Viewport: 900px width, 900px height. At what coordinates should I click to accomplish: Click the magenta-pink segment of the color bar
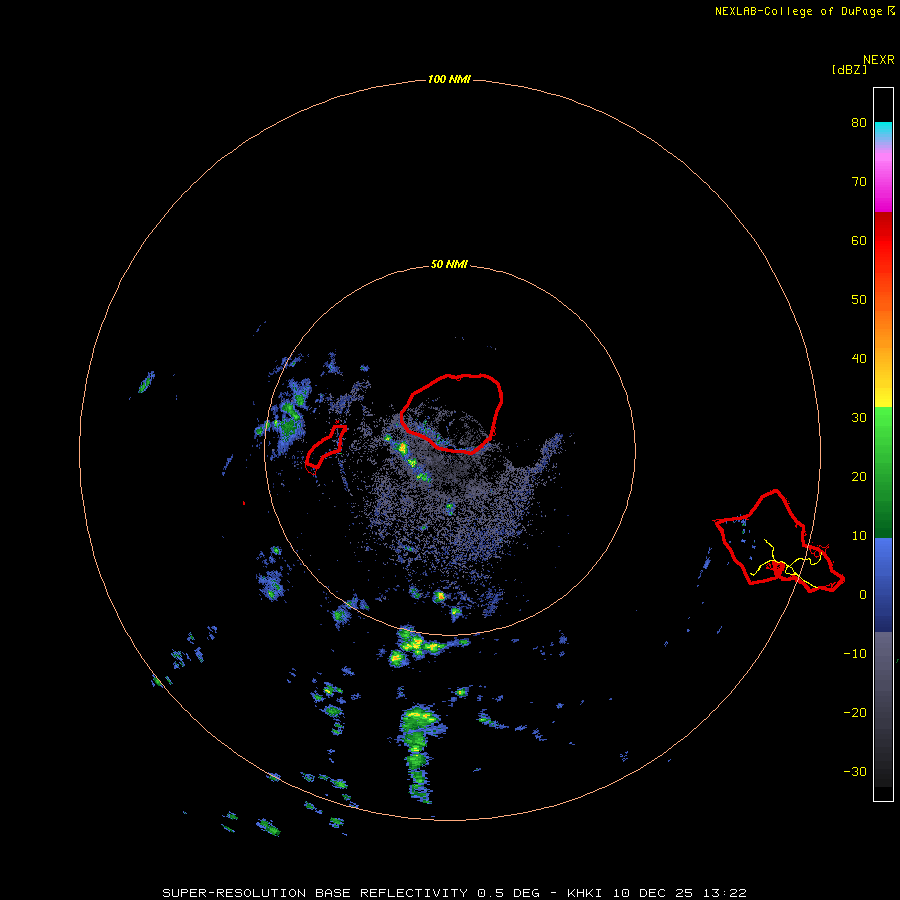[883, 178]
